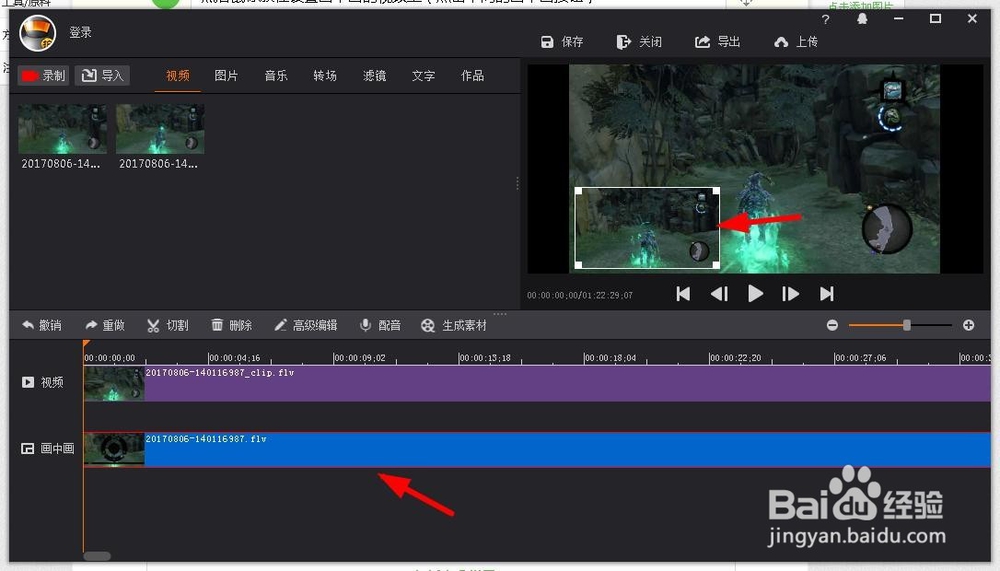Screen dimensions: 1000x571
Task: Split the clip with 切割
Action: [168, 326]
